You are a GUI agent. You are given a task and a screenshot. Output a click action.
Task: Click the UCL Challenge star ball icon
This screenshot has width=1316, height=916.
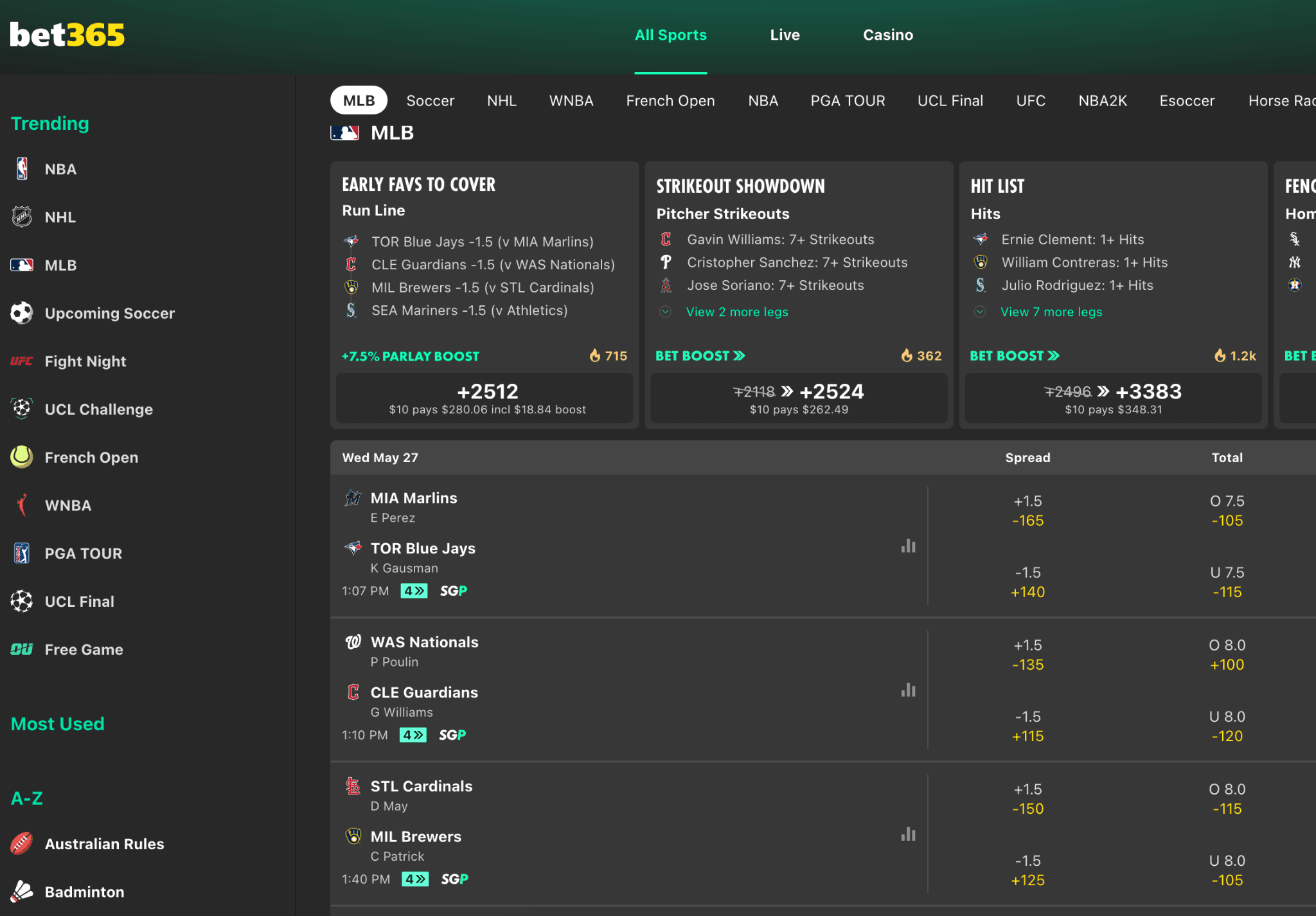click(22, 409)
